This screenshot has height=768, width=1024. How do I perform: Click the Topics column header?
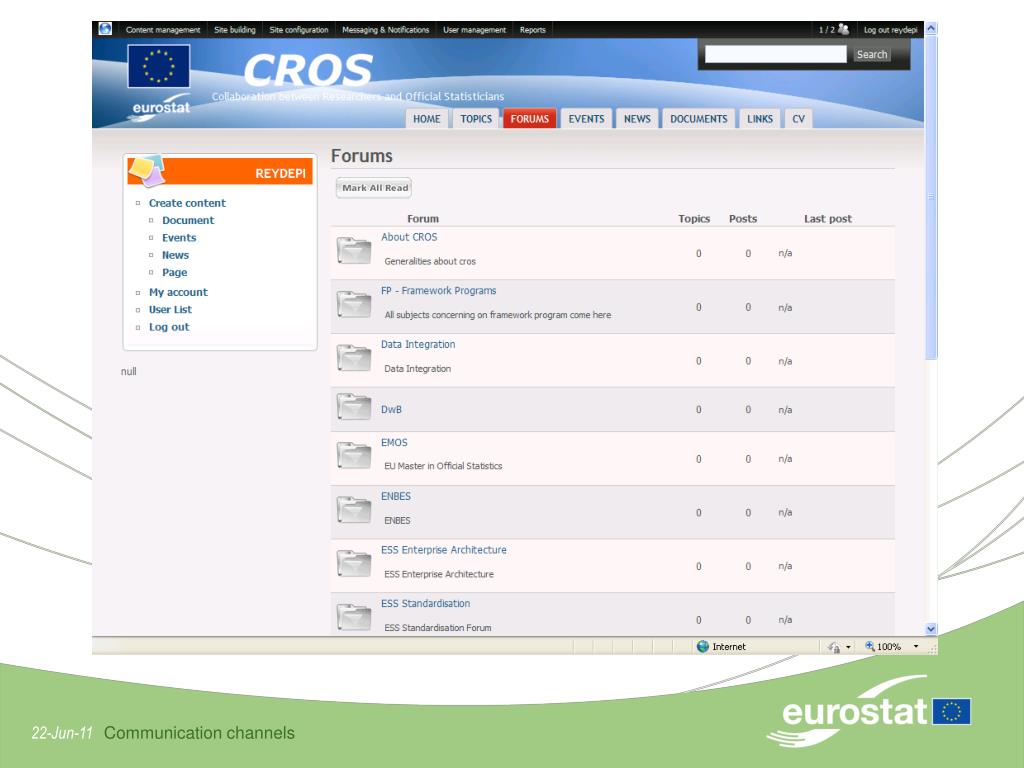[694, 219]
